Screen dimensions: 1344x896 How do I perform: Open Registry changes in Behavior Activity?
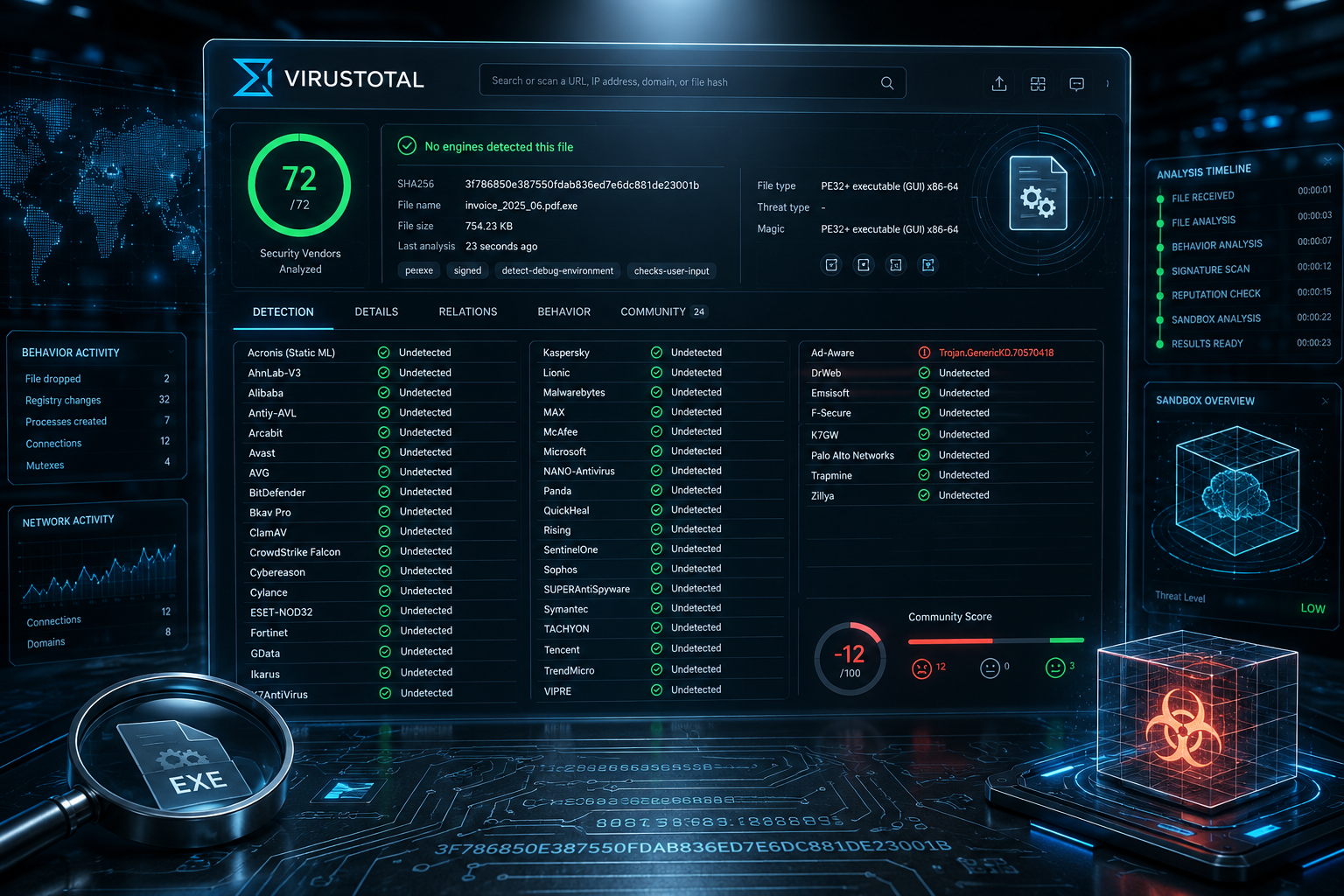pos(96,400)
